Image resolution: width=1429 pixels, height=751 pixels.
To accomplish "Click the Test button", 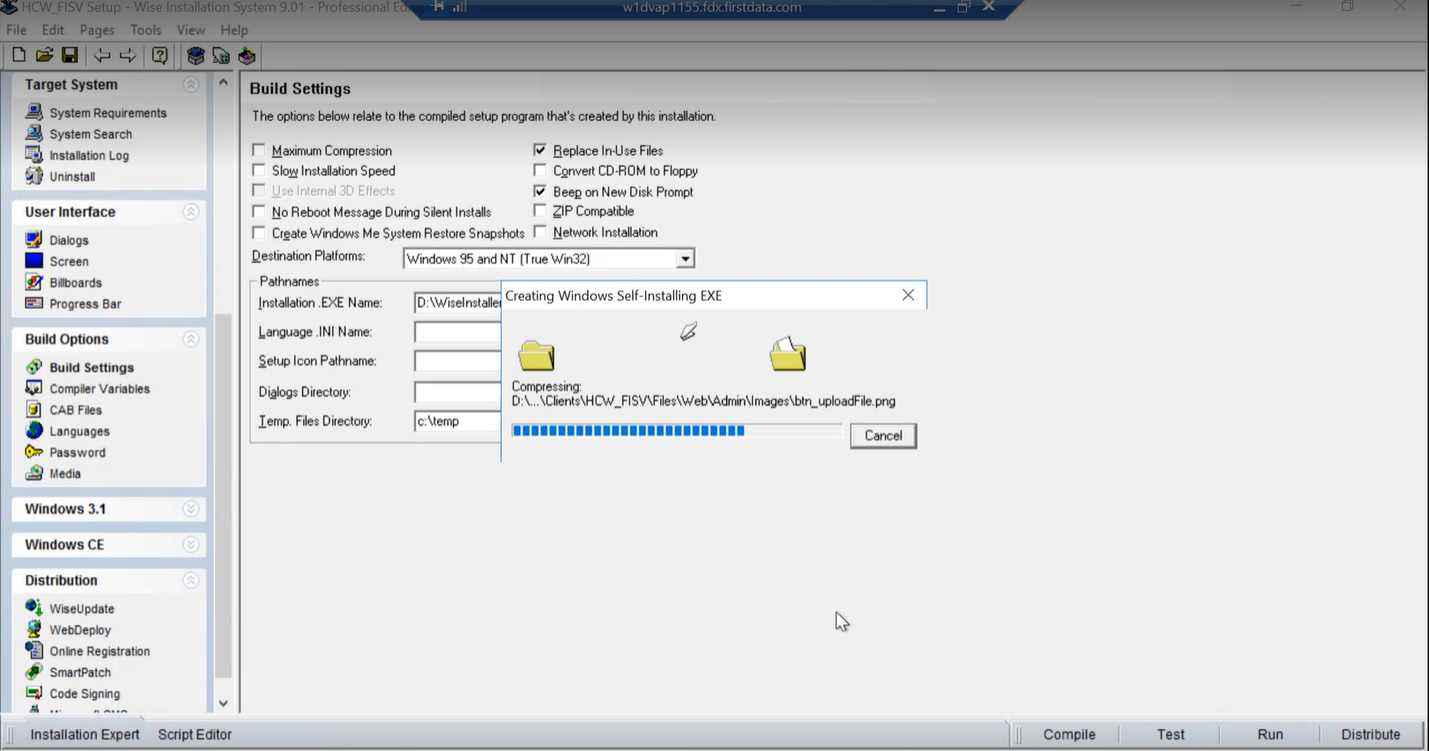I will click(1171, 734).
